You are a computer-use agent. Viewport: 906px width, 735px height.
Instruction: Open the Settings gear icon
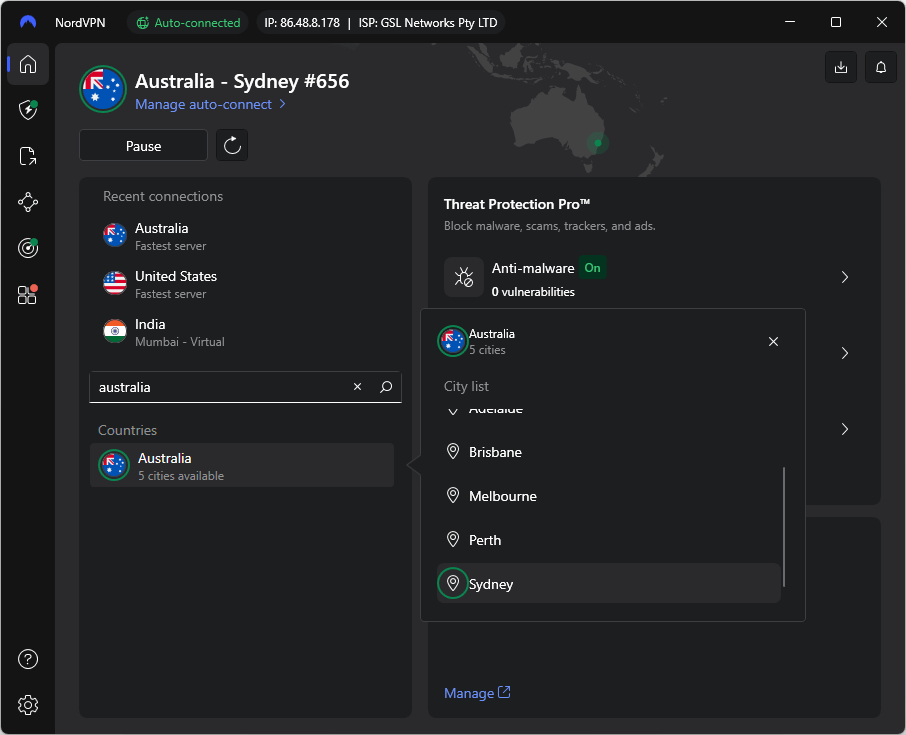click(27, 705)
